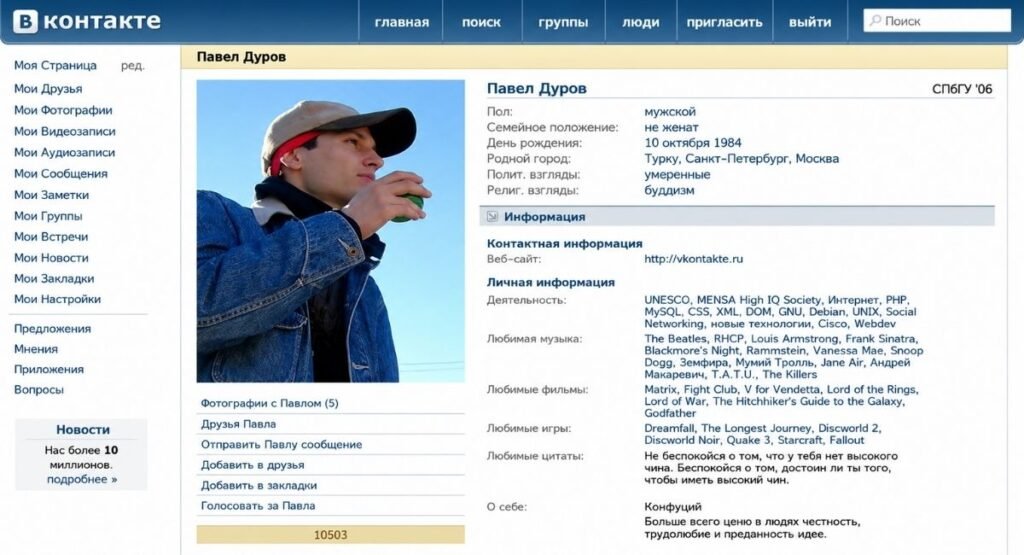Click подробнее » in Новости box
Image resolution: width=1024 pixels, height=555 pixels.
pyautogui.click(x=82, y=479)
